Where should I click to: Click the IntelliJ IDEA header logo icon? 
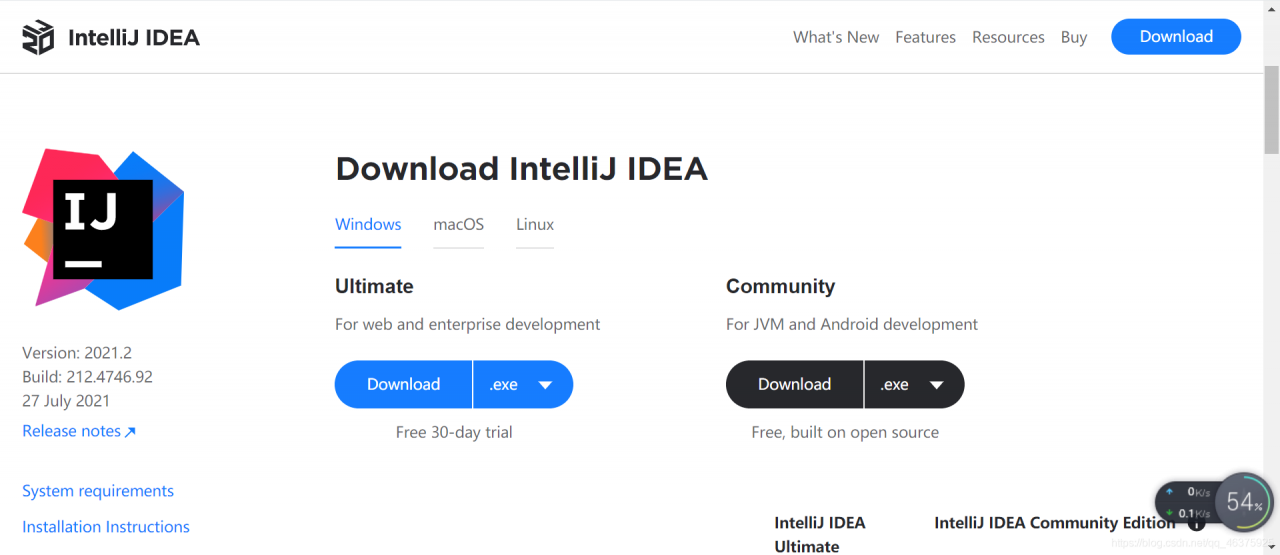(x=38, y=38)
